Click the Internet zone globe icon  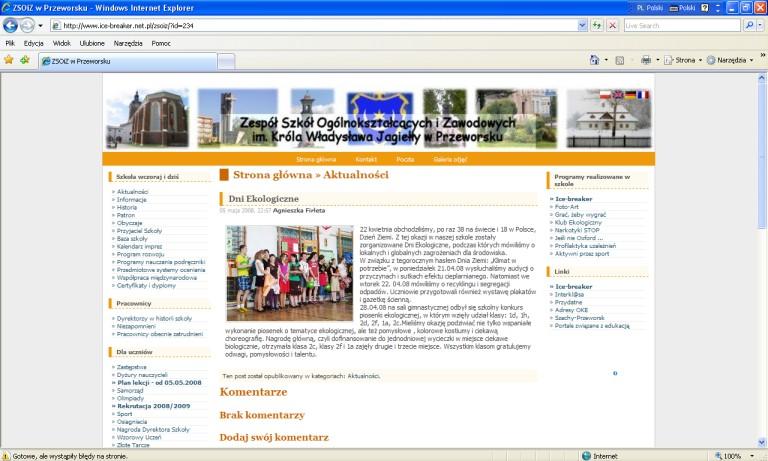tap(586, 456)
